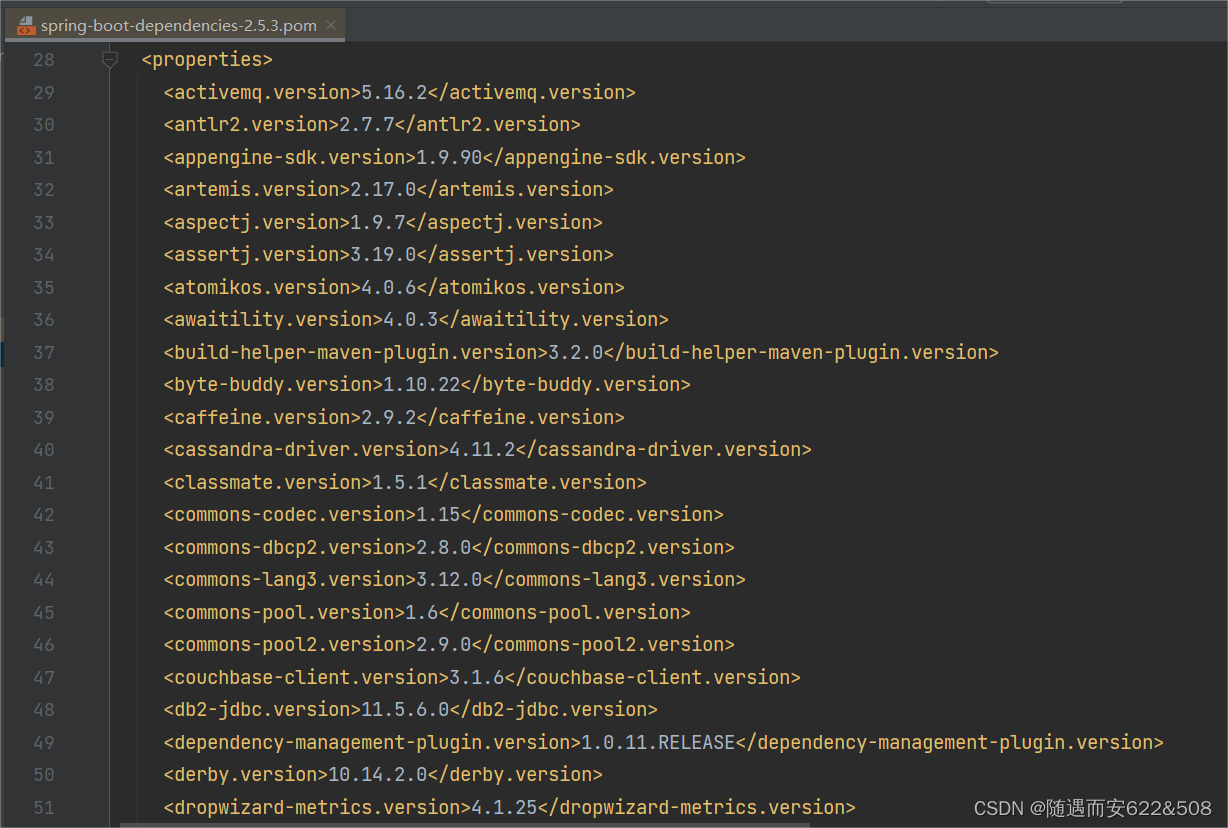Click line number 28 in gutter
Viewport: 1228px width, 828px height.
point(44,60)
